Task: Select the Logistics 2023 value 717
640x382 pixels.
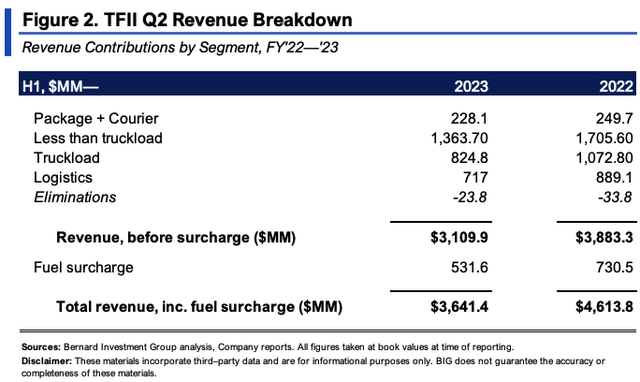Action: (476, 177)
